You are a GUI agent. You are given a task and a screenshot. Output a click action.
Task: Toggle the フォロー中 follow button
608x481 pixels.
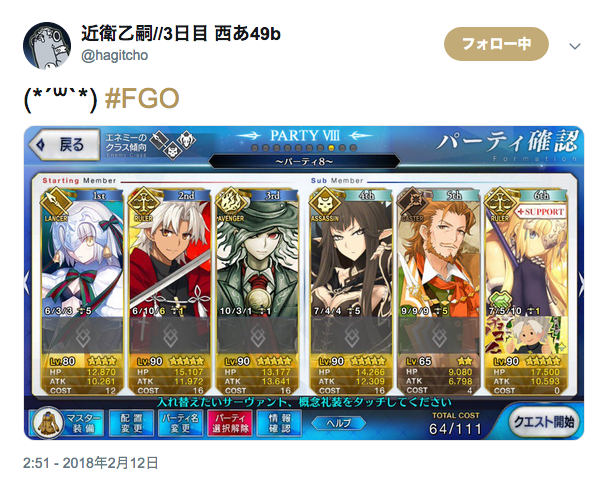(496, 44)
